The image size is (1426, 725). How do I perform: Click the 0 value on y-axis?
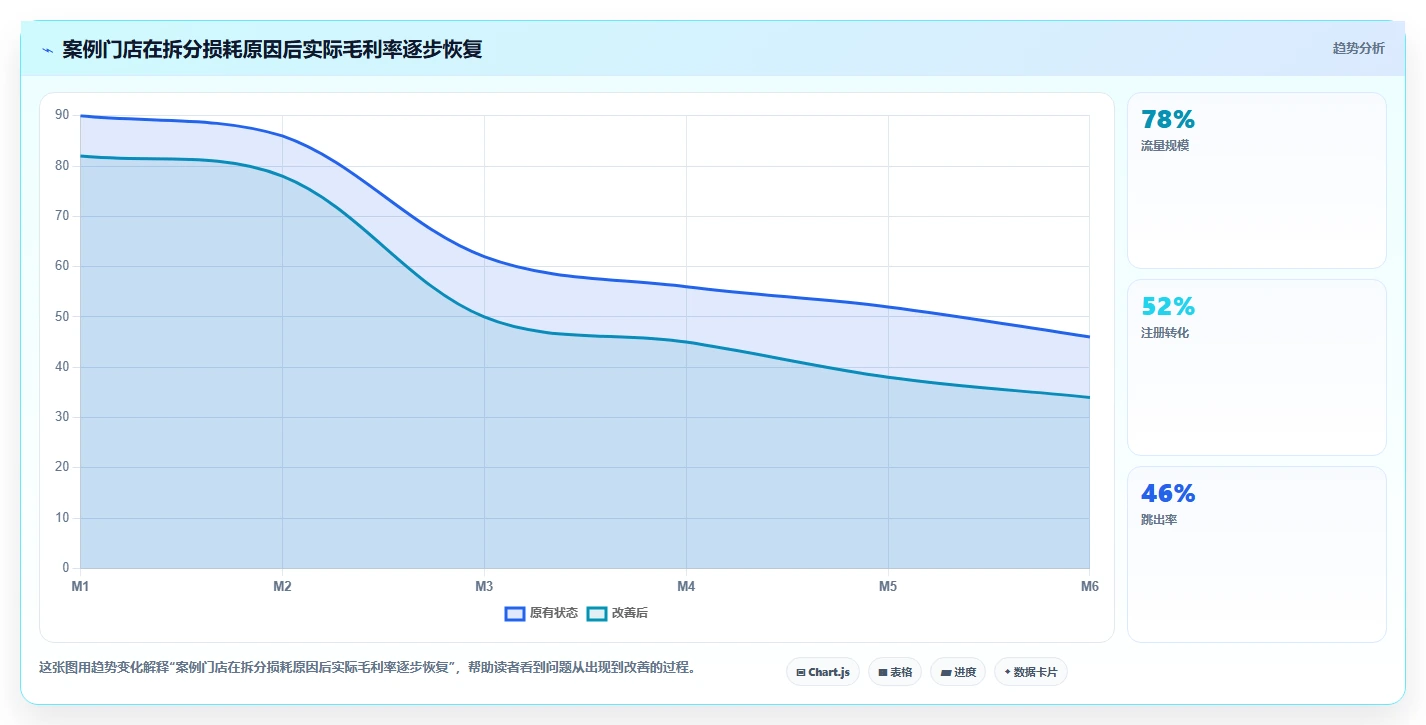click(66, 568)
